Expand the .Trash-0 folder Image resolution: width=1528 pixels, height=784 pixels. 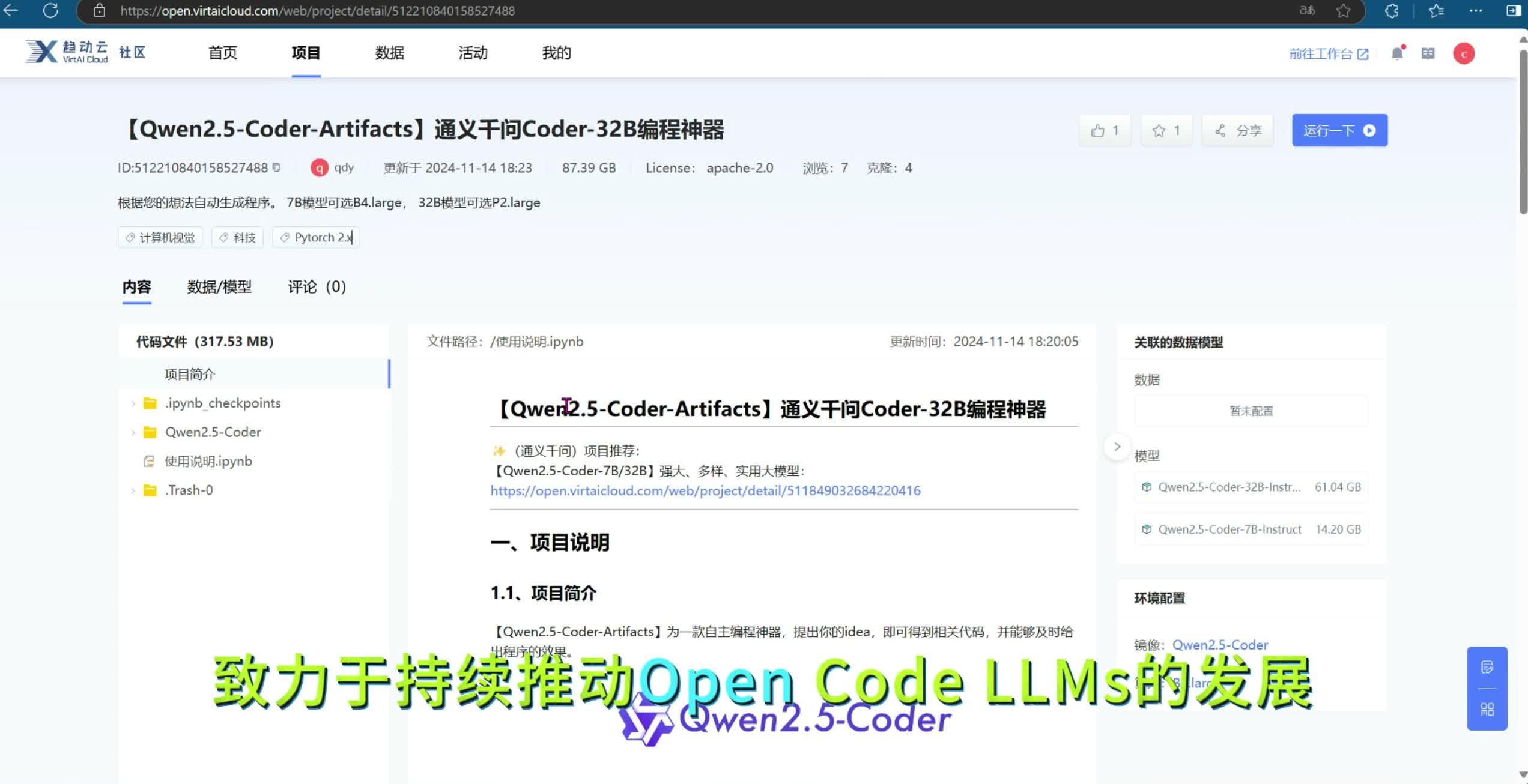click(133, 490)
